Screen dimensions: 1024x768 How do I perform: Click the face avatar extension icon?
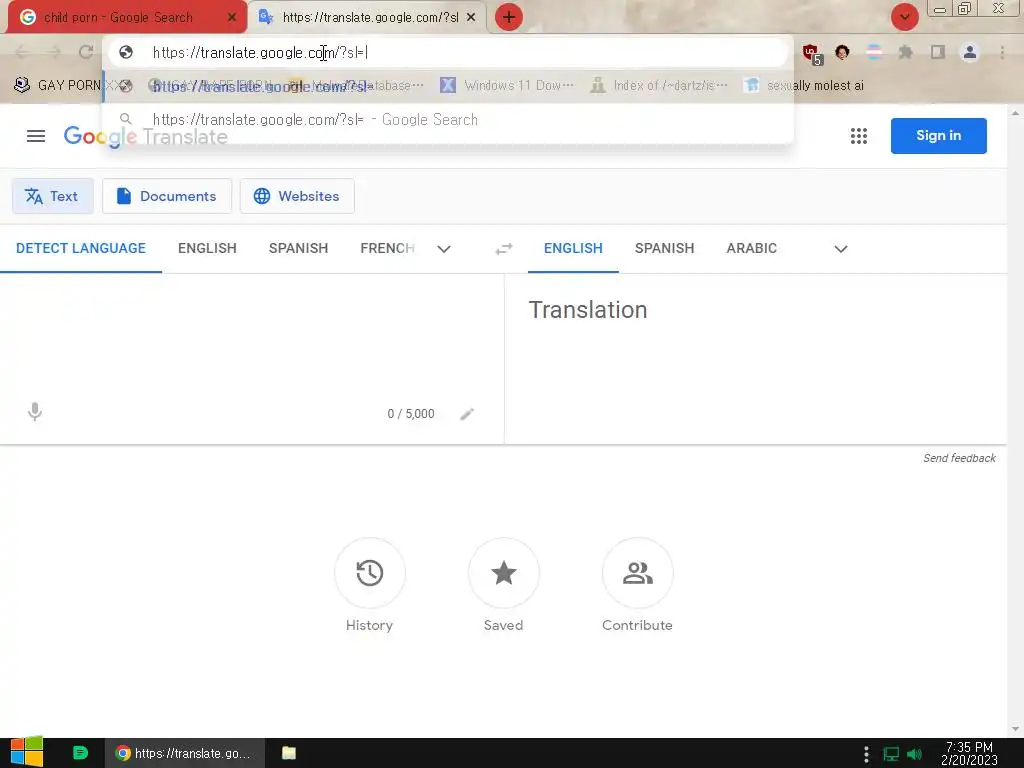(x=842, y=52)
